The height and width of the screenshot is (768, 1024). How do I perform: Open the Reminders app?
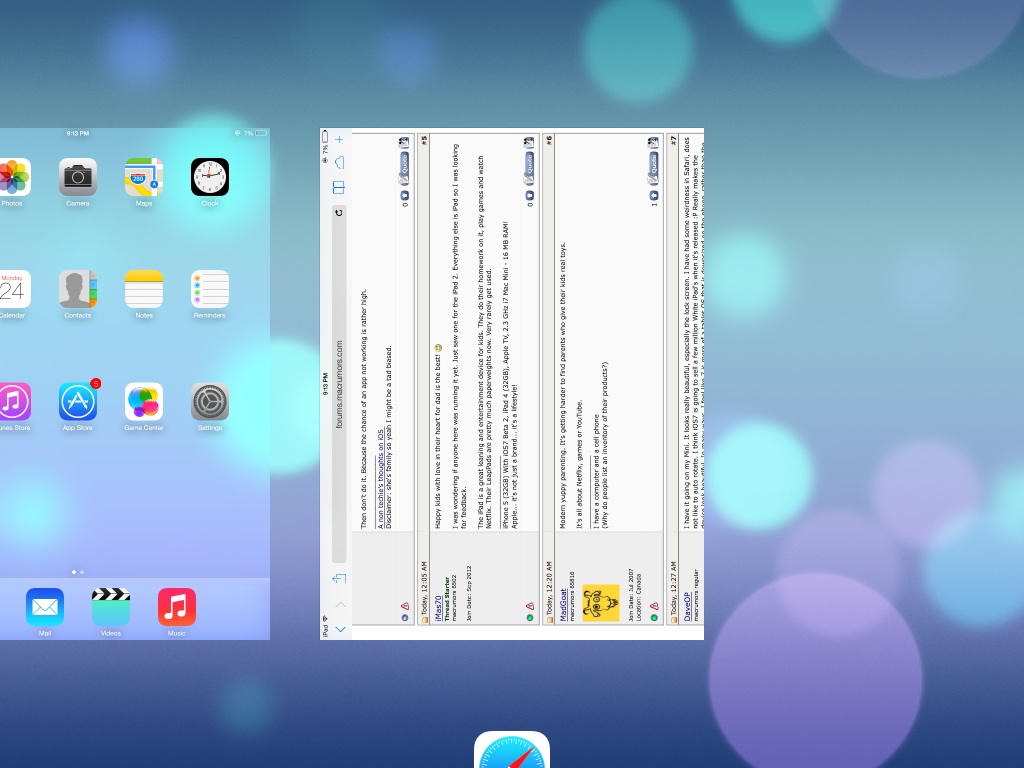tap(210, 289)
